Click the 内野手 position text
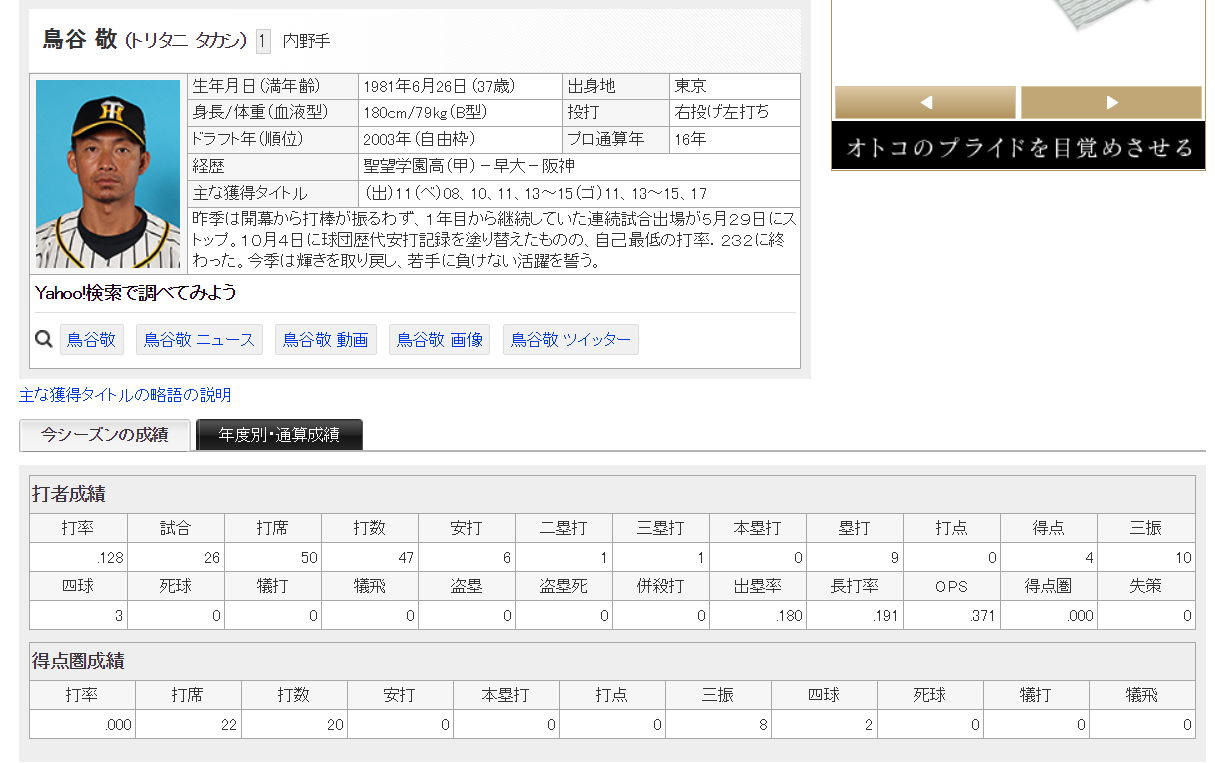This screenshot has height=763, width=1215. tap(306, 41)
